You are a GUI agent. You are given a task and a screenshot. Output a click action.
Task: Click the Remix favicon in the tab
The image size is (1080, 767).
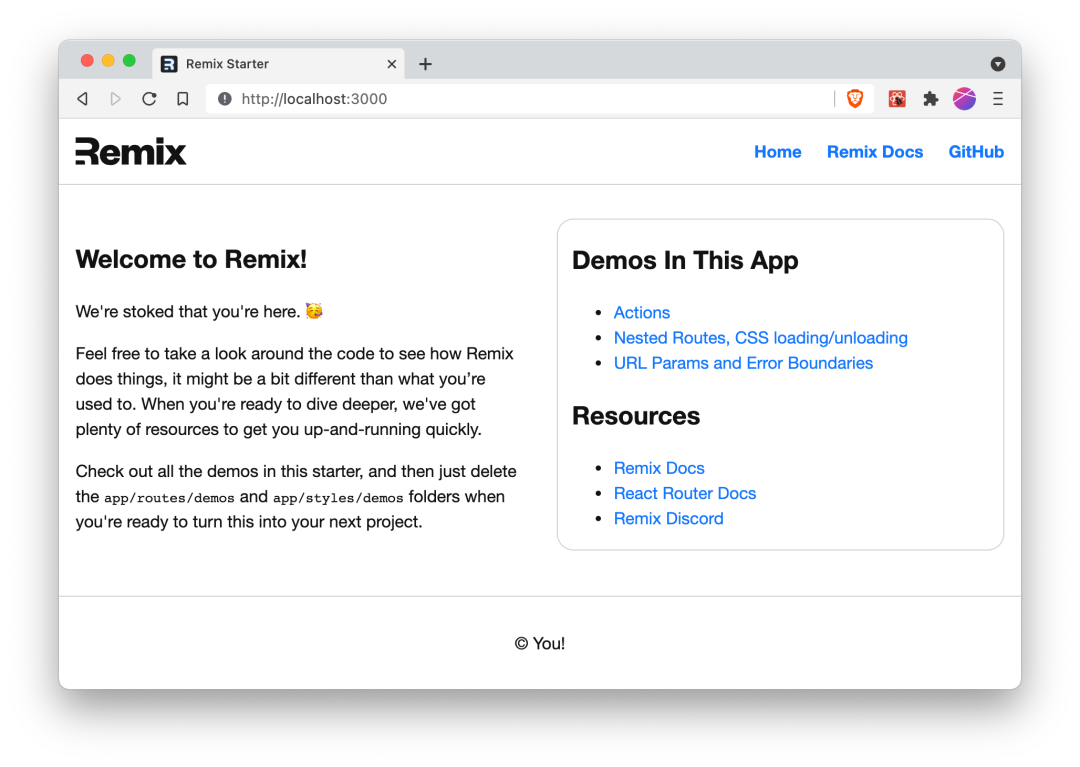pos(169,64)
